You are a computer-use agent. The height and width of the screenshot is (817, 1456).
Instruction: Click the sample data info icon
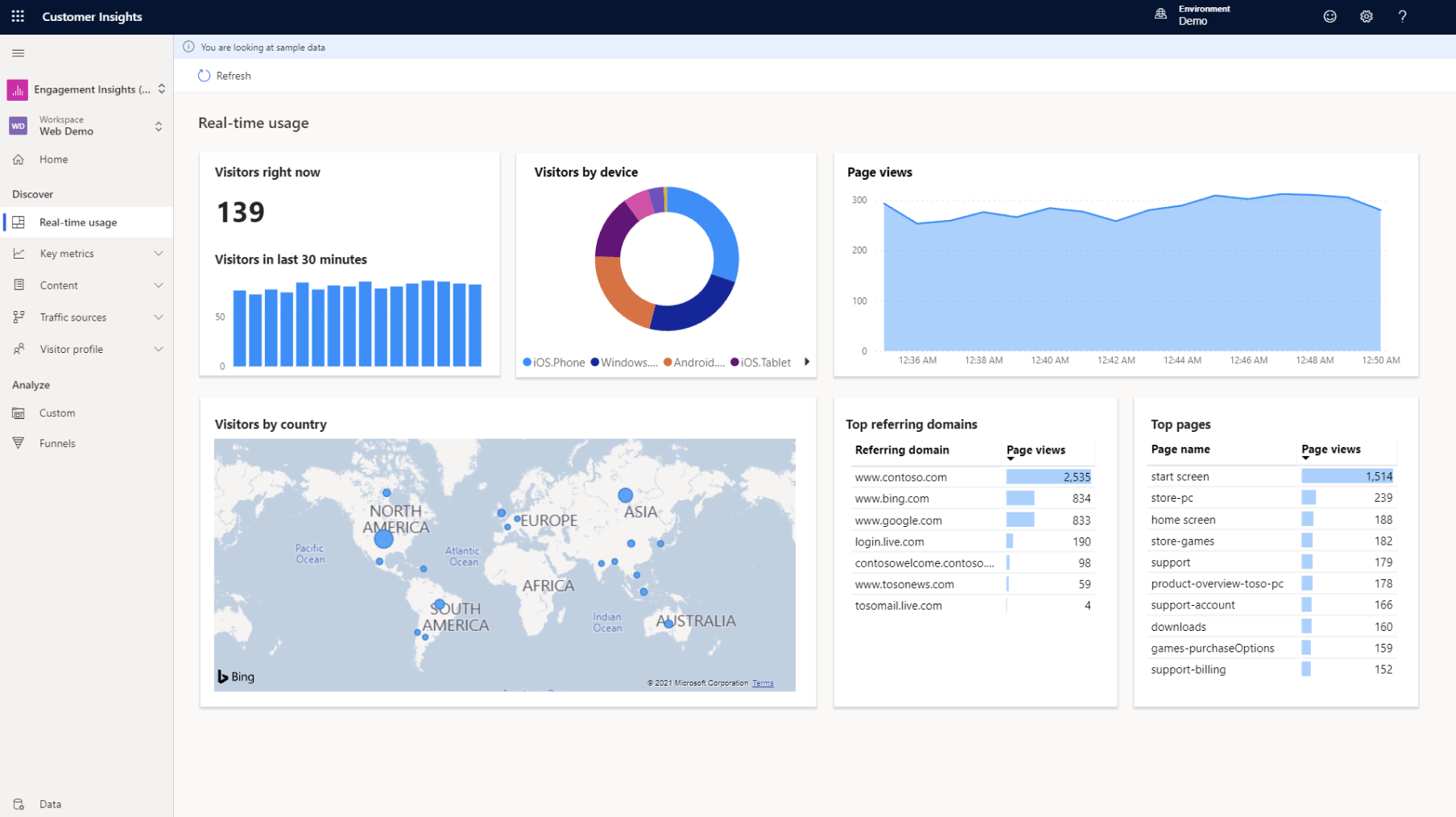coord(188,47)
